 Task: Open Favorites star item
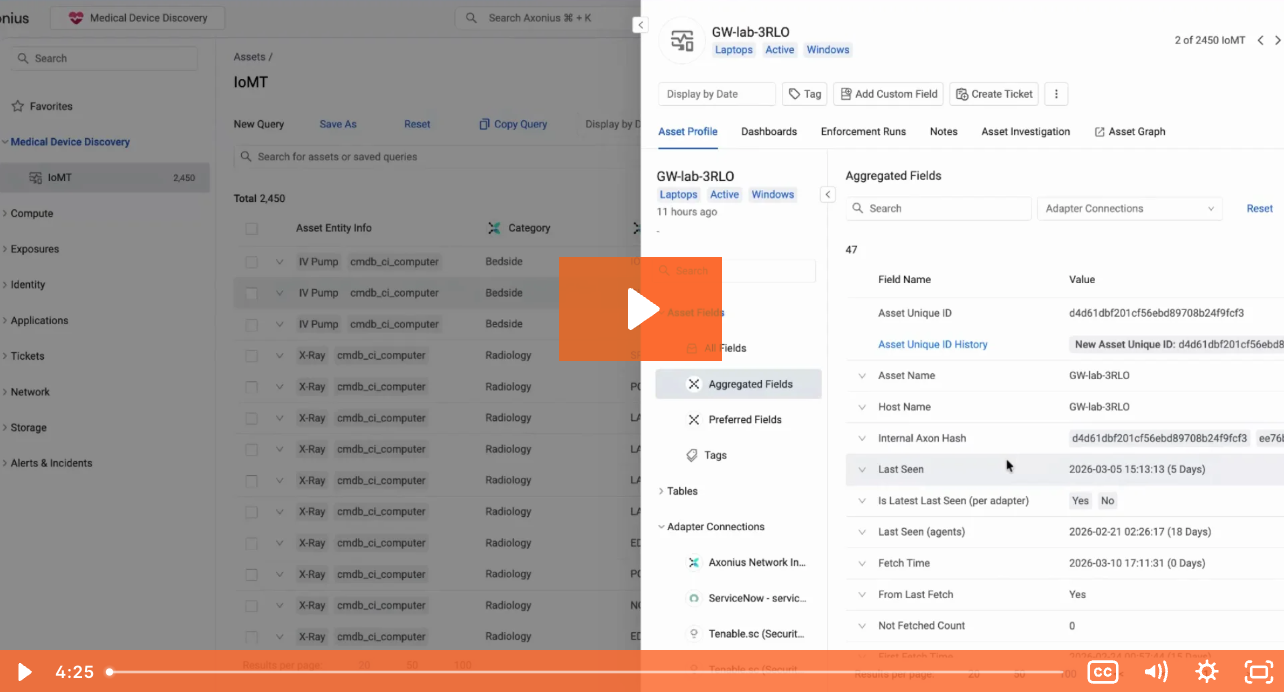pyautogui.click(x=42, y=106)
